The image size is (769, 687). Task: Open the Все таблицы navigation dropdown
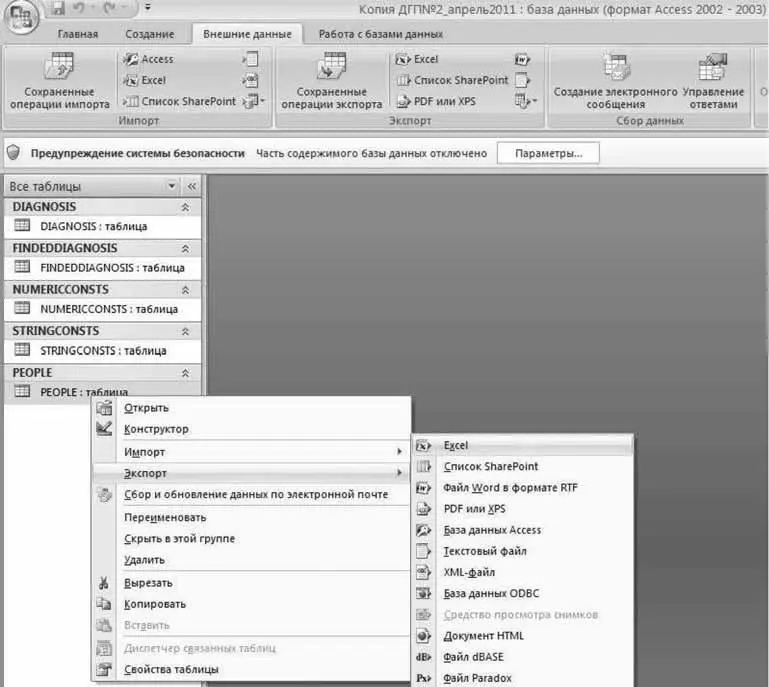[x=171, y=186]
